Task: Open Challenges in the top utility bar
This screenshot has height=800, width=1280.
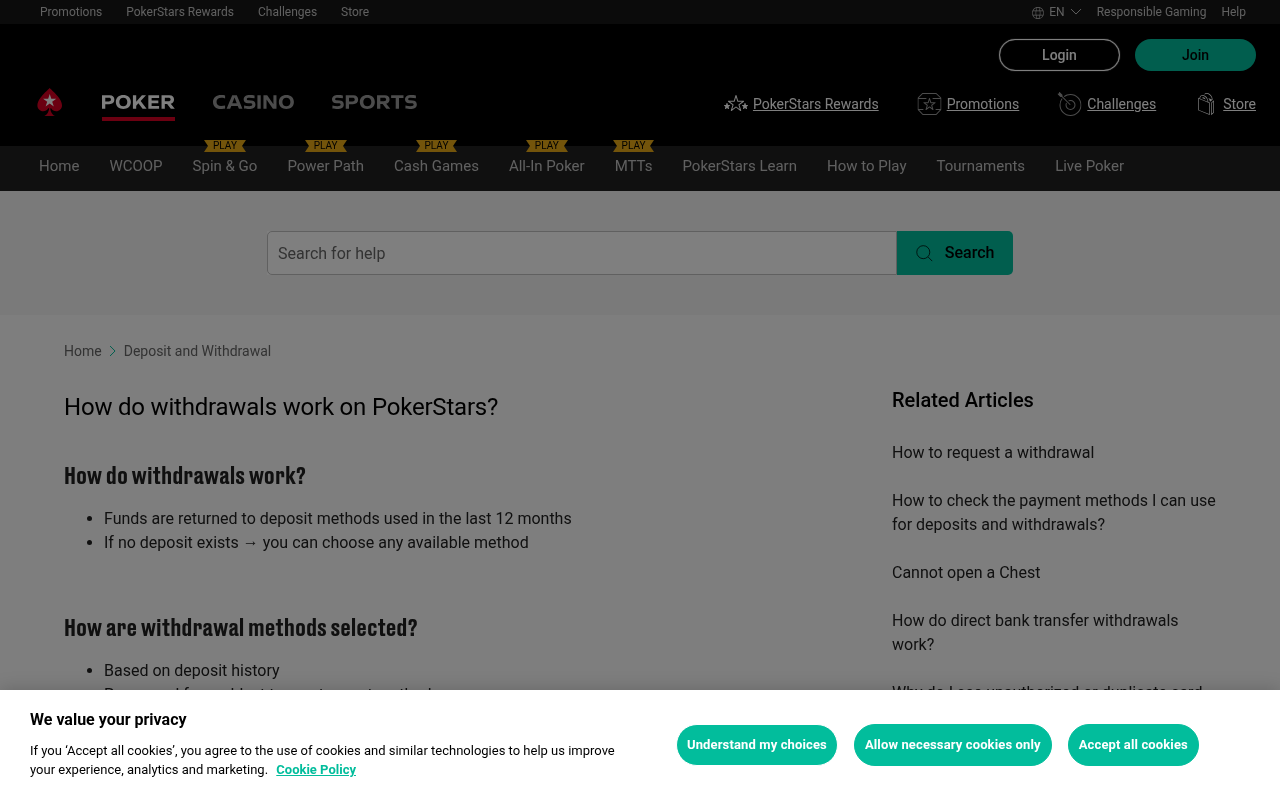Action: (287, 12)
